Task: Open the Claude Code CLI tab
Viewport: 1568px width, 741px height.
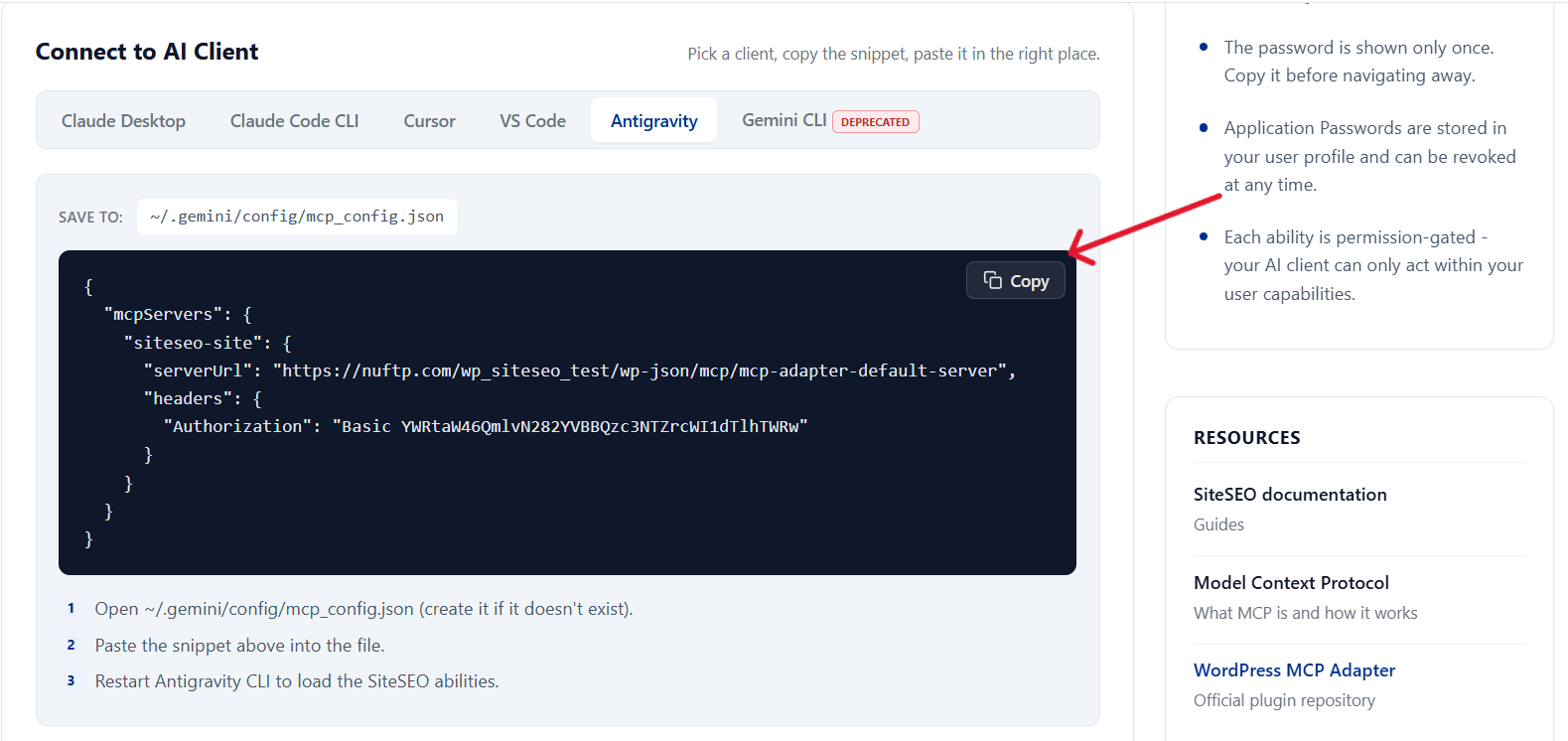Action: (295, 121)
